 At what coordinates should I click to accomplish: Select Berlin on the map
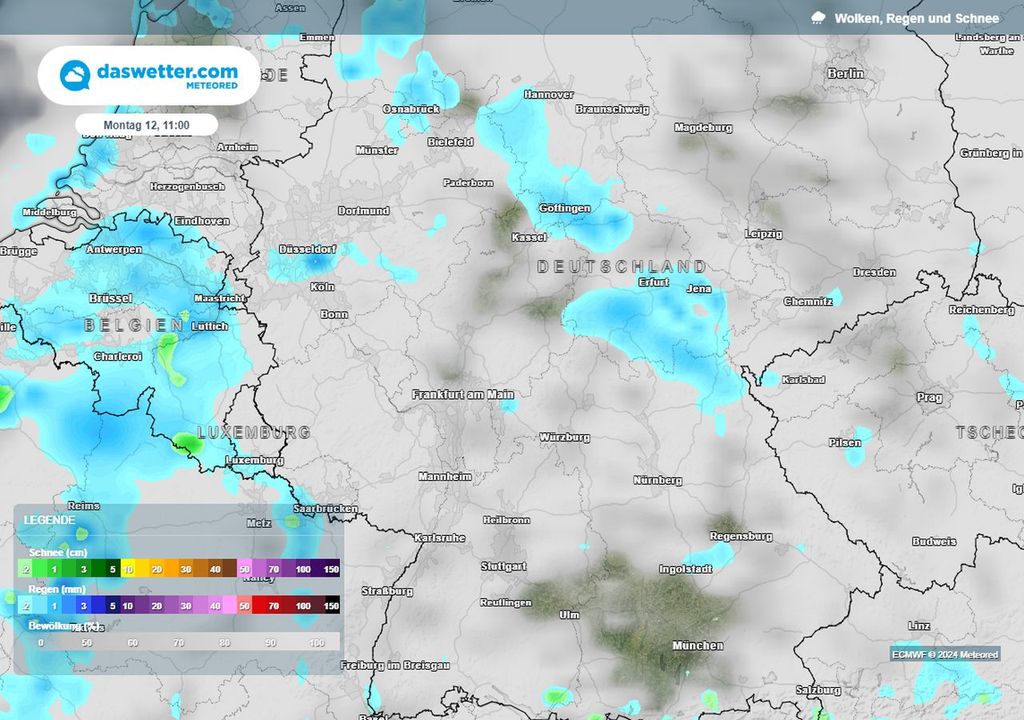(x=845, y=74)
